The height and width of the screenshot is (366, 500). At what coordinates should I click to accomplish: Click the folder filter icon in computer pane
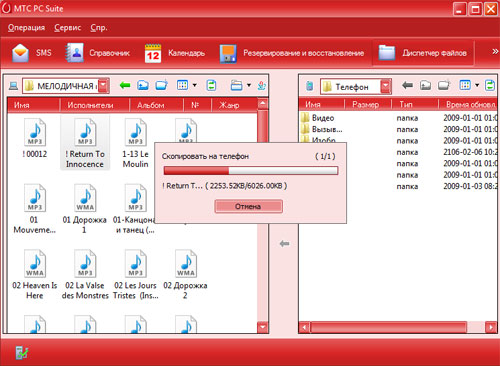point(236,85)
